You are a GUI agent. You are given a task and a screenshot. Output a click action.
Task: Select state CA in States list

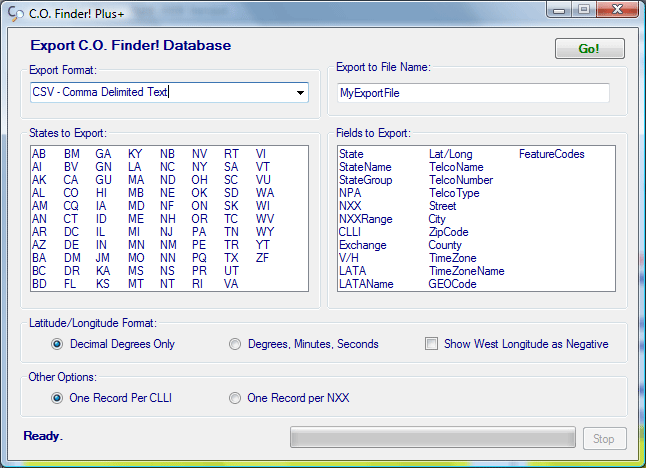(71, 180)
